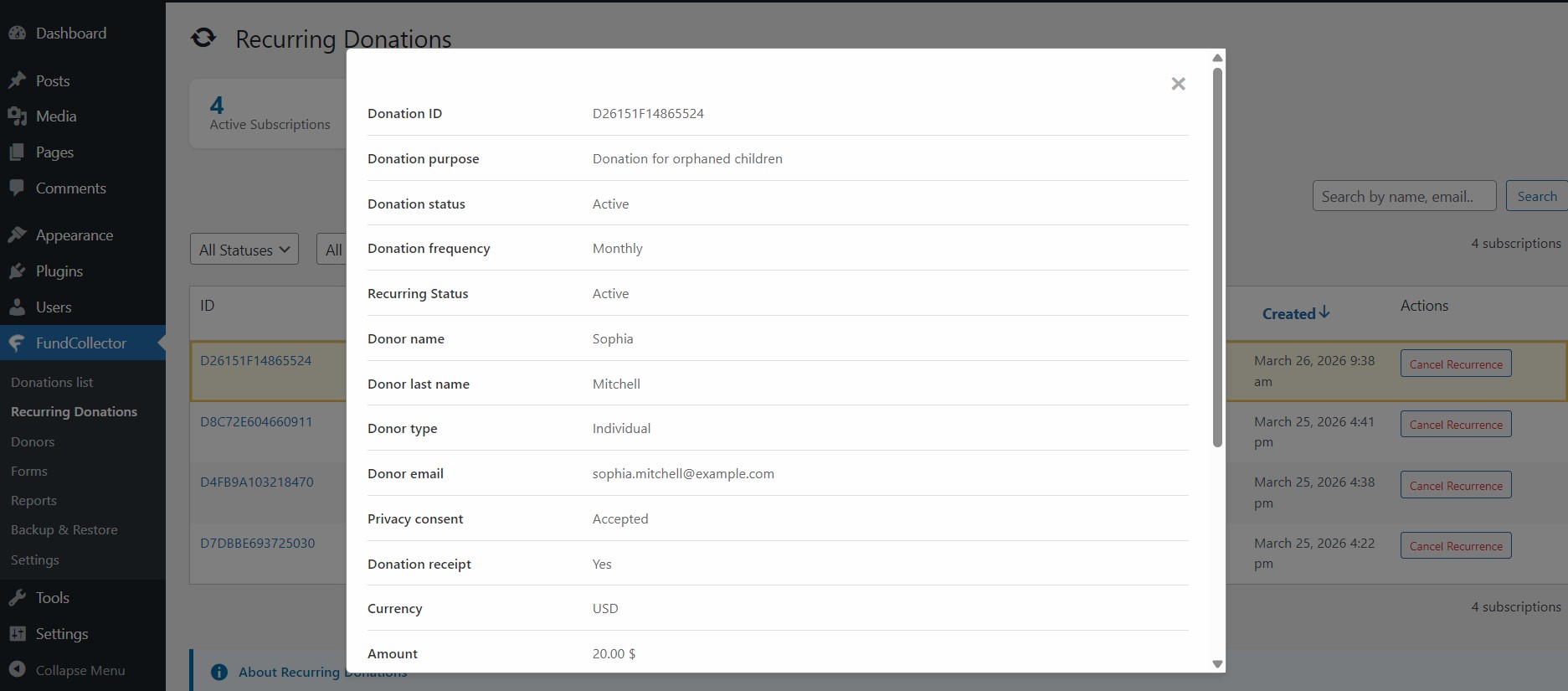
Task: Open donation D26151F14865524 link in the table
Action: tap(255, 361)
